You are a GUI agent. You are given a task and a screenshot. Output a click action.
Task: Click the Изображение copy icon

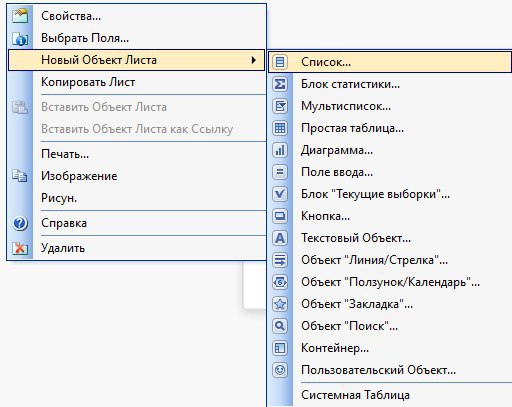coord(20,176)
